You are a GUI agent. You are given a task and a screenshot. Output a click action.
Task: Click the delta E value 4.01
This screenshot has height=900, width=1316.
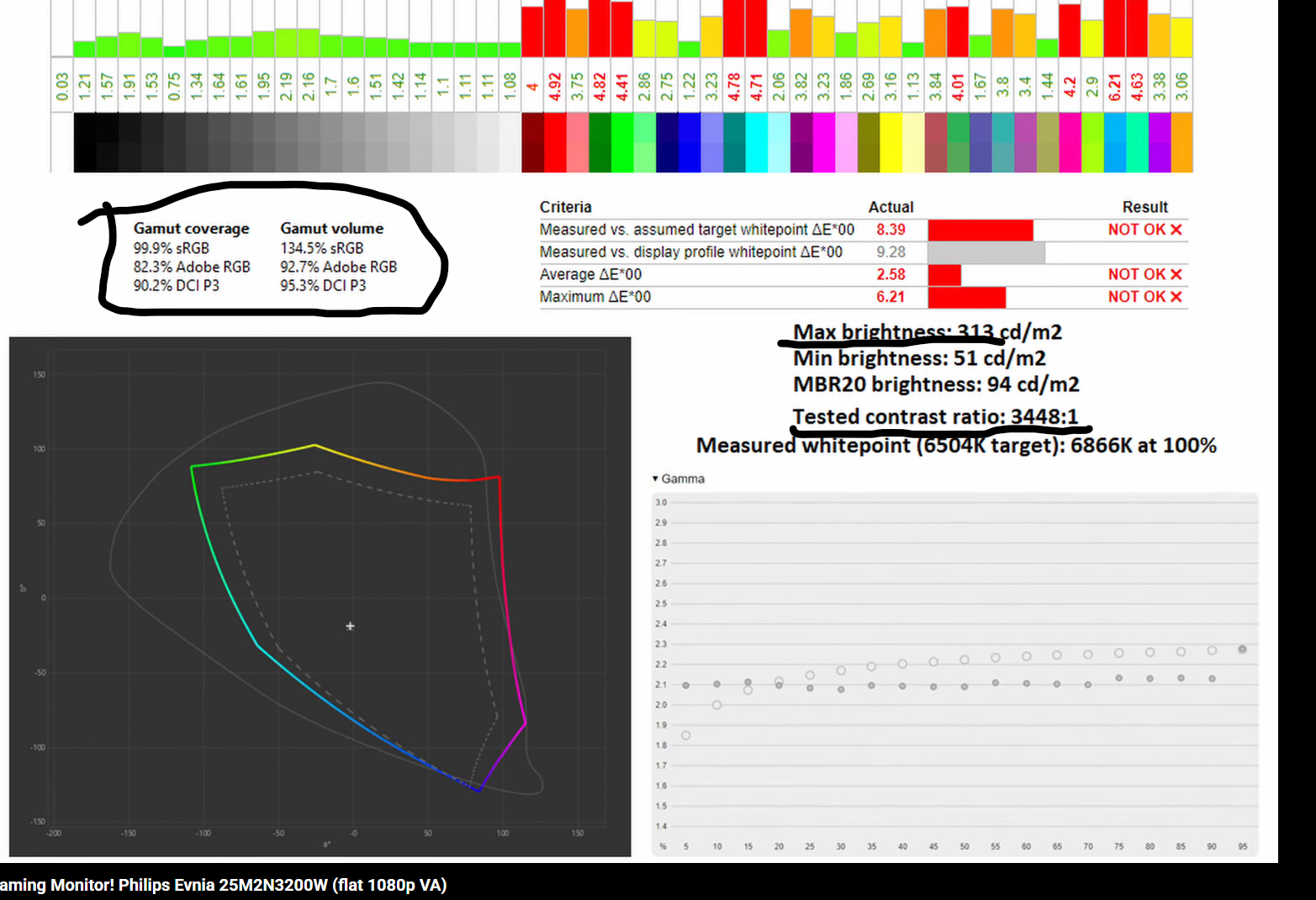[x=958, y=87]
